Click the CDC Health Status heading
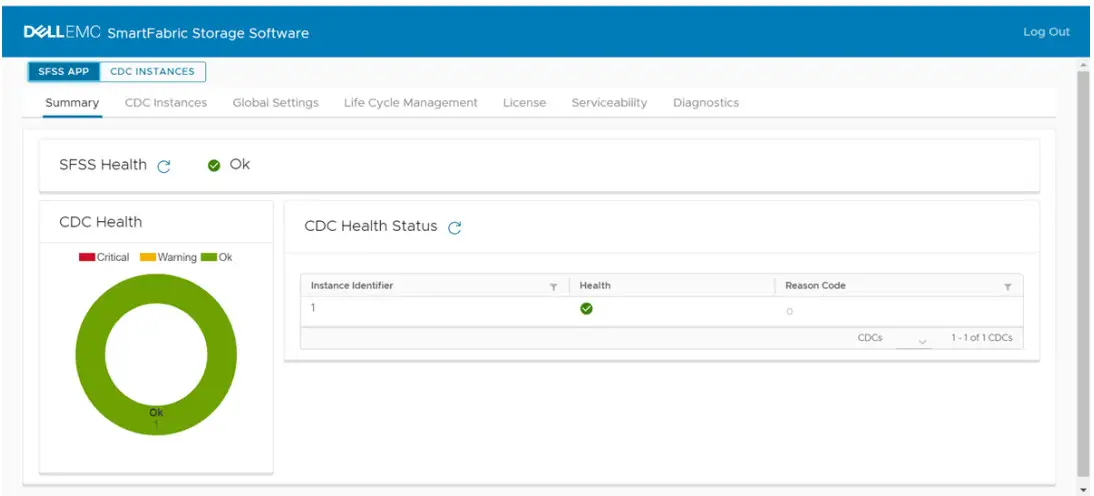The height and width of the screenshot is (496, 1094). (x=371, y=227)
